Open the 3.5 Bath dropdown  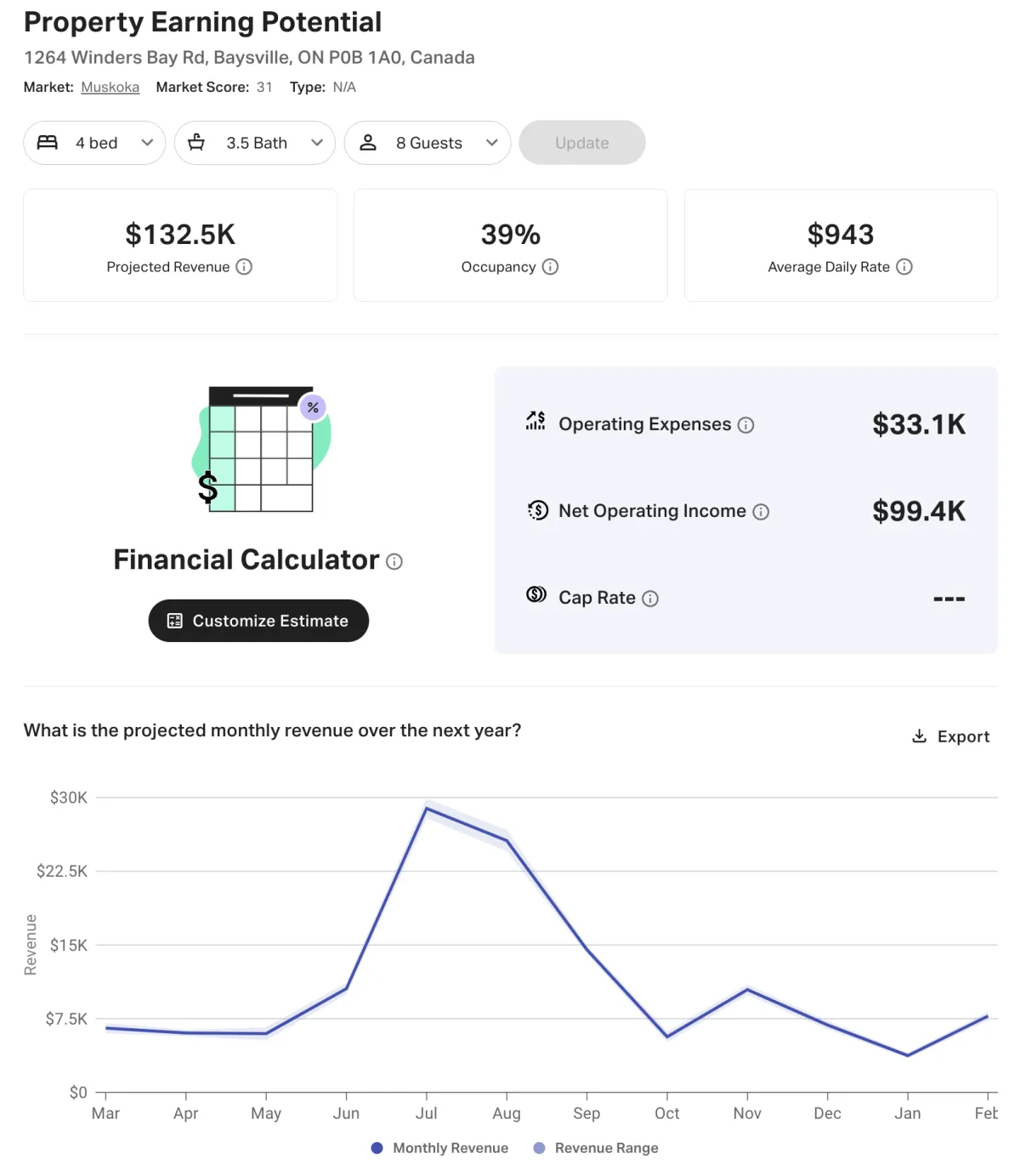(x=255, y=143)
